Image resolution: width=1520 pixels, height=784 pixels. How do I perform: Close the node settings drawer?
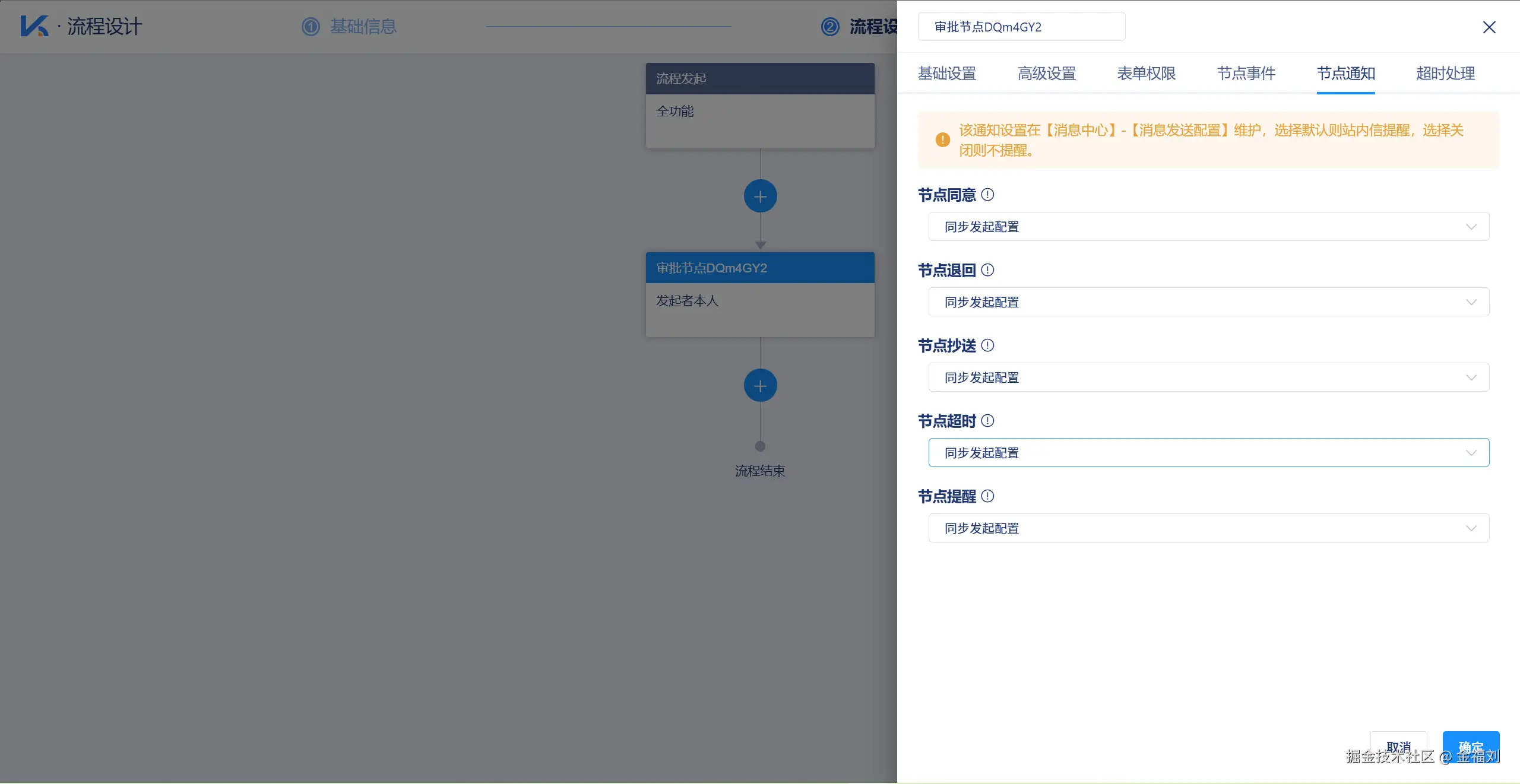pyautogui.click(x=1489, y=27)
